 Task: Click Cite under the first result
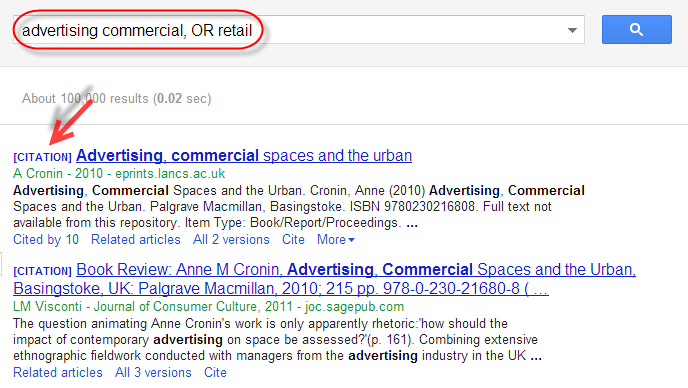point(293,240)
